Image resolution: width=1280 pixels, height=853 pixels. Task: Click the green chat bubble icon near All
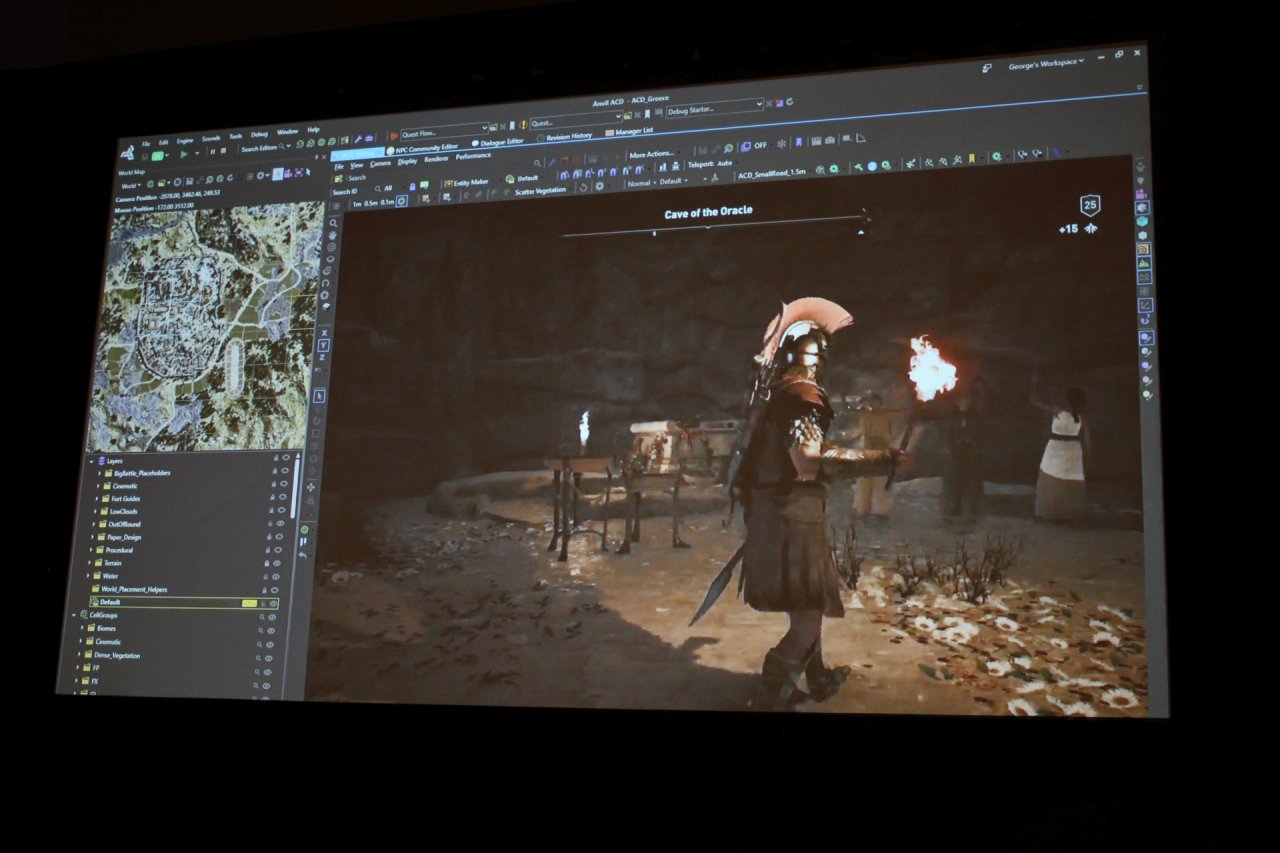click(x=424, y=185)
